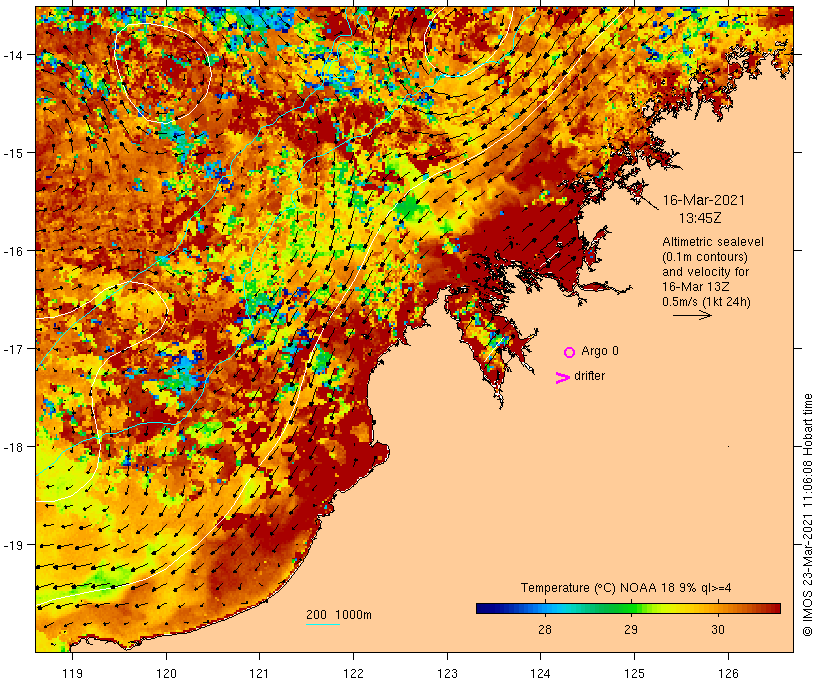This screenshot has width=820, height=680.
Task: Click the magenta drifter arrowhead legend symbol
Action: tap(563, 378)
